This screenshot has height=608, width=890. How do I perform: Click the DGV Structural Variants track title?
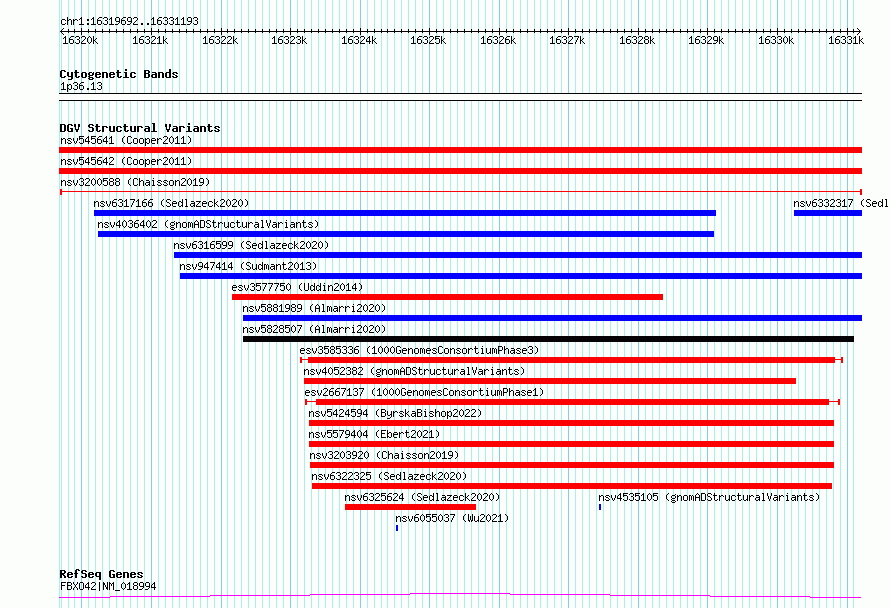point(140,128)
